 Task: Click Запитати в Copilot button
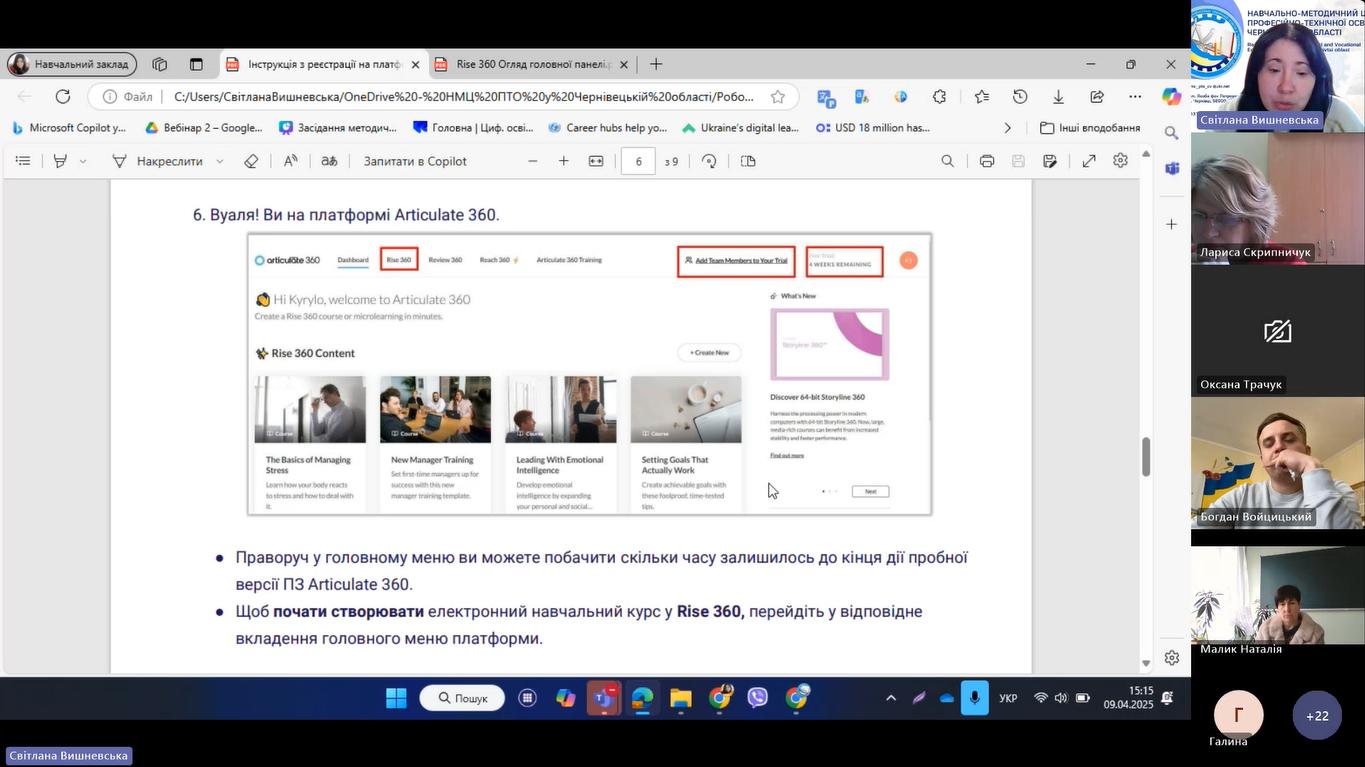[x=415, y=161]
